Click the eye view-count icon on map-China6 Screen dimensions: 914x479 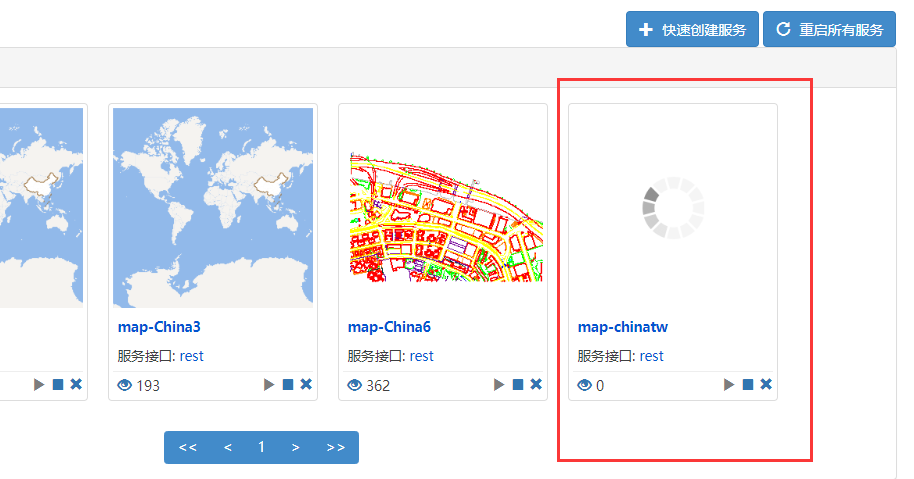click(x=354, y=385)
